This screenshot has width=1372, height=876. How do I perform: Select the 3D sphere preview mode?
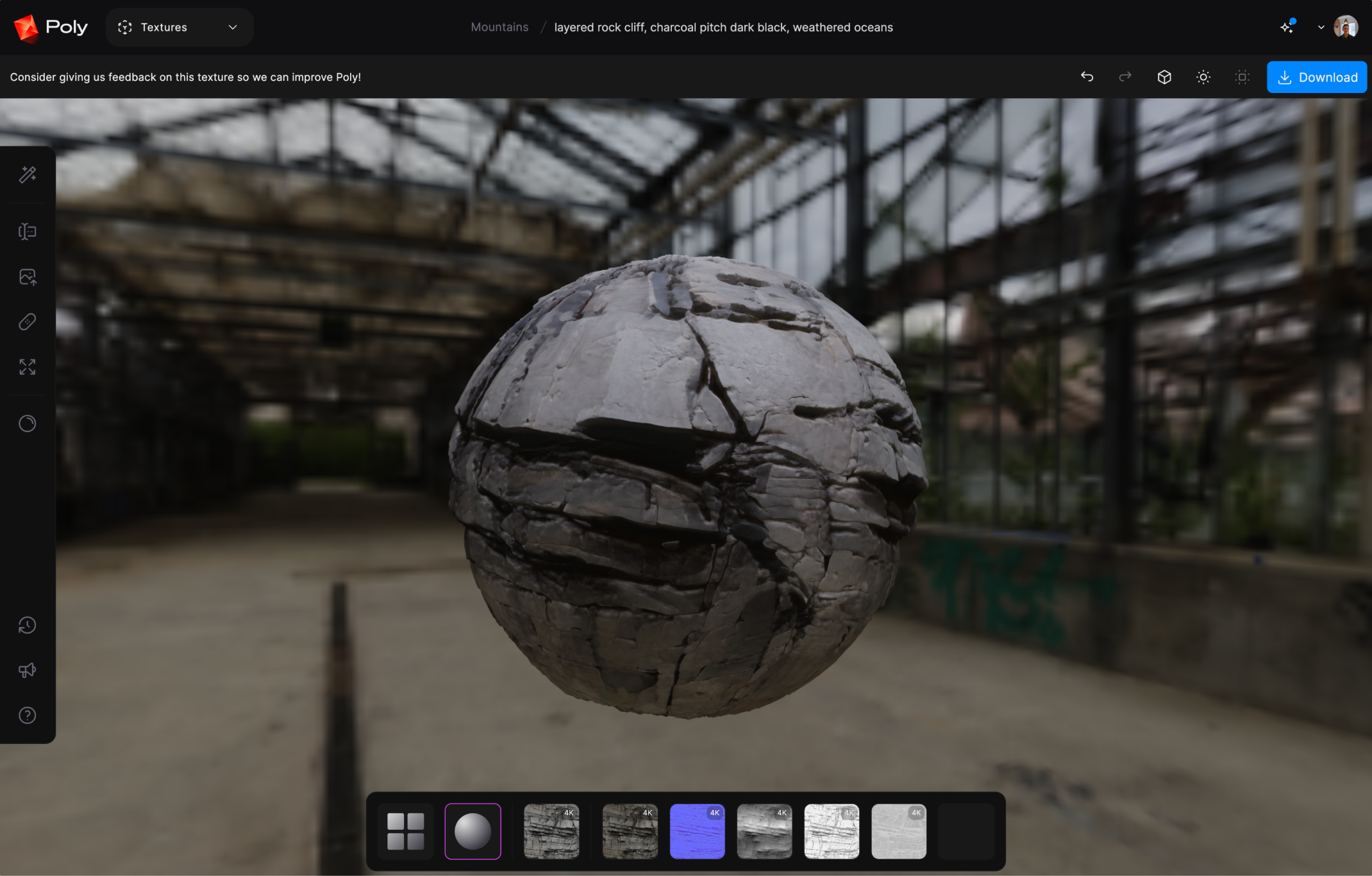click(x=473, y=831)
